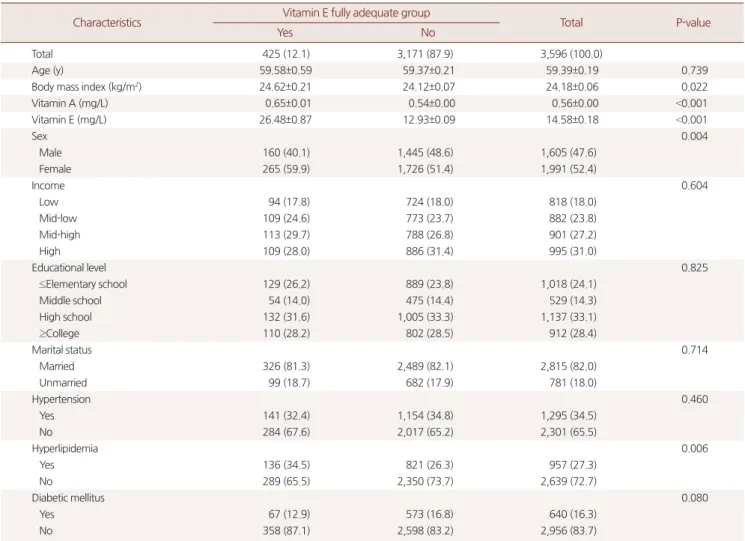Screen dimensions: 745x541
Task: Click the value '425 (12.1)'
Action: 286,54
